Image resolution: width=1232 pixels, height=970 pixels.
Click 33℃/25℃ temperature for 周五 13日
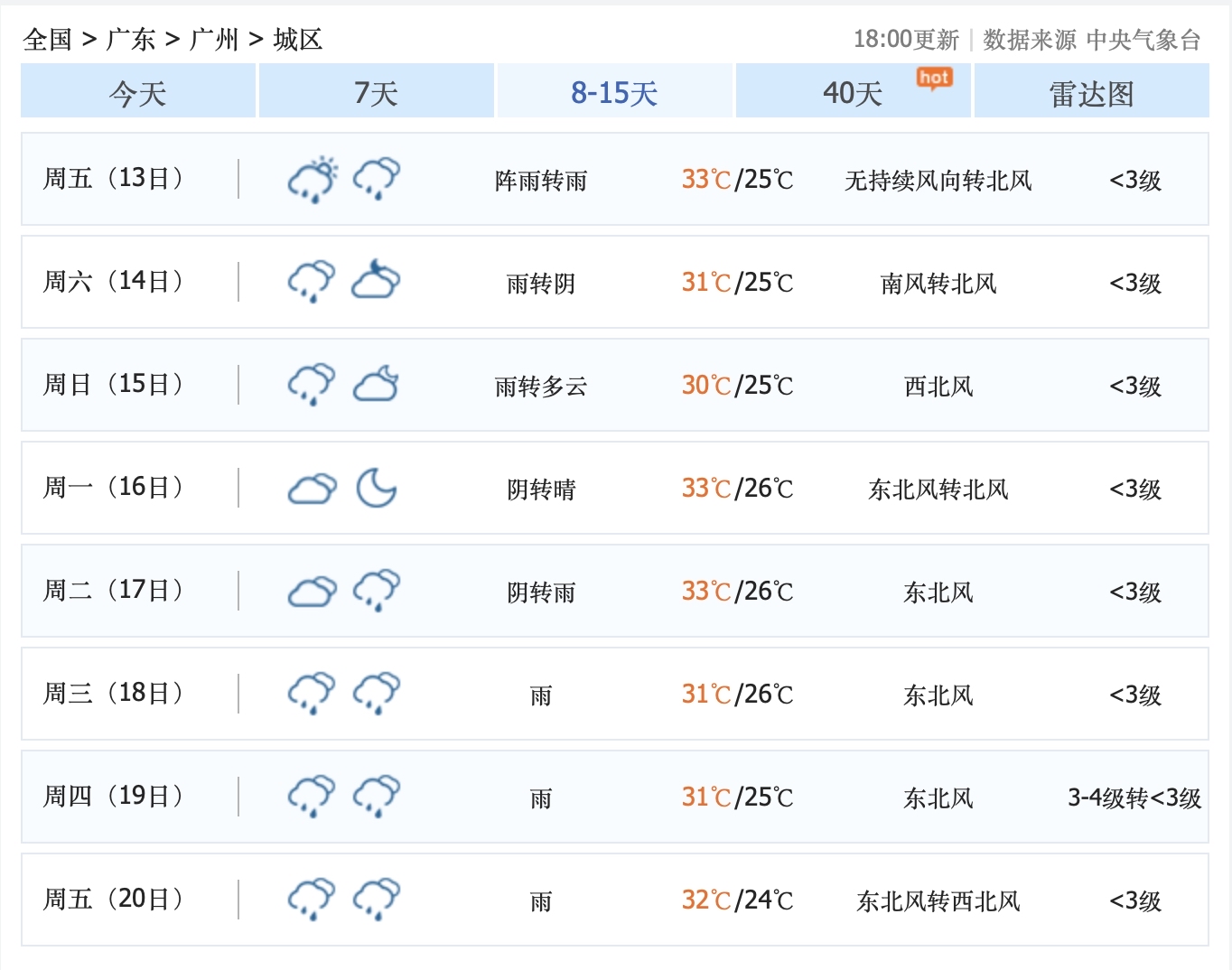737,180
